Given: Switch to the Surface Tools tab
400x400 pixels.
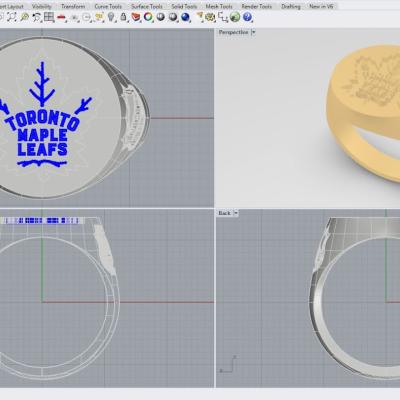Looking at the screenshot, I should click(x=147, y=6).
